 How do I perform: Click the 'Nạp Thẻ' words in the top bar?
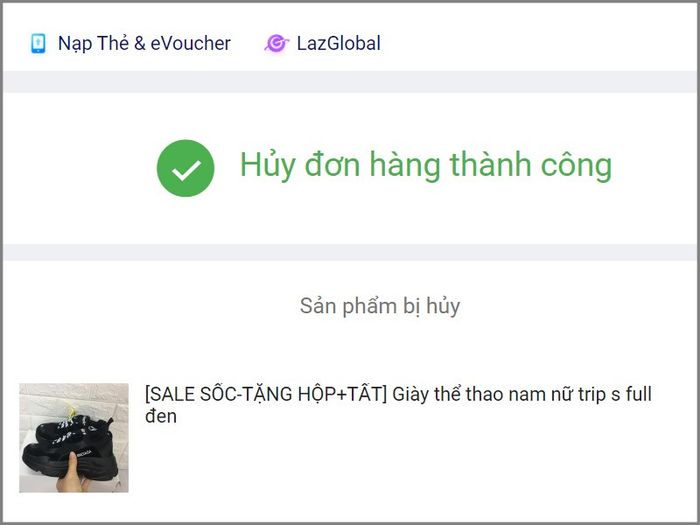(93, 43)
